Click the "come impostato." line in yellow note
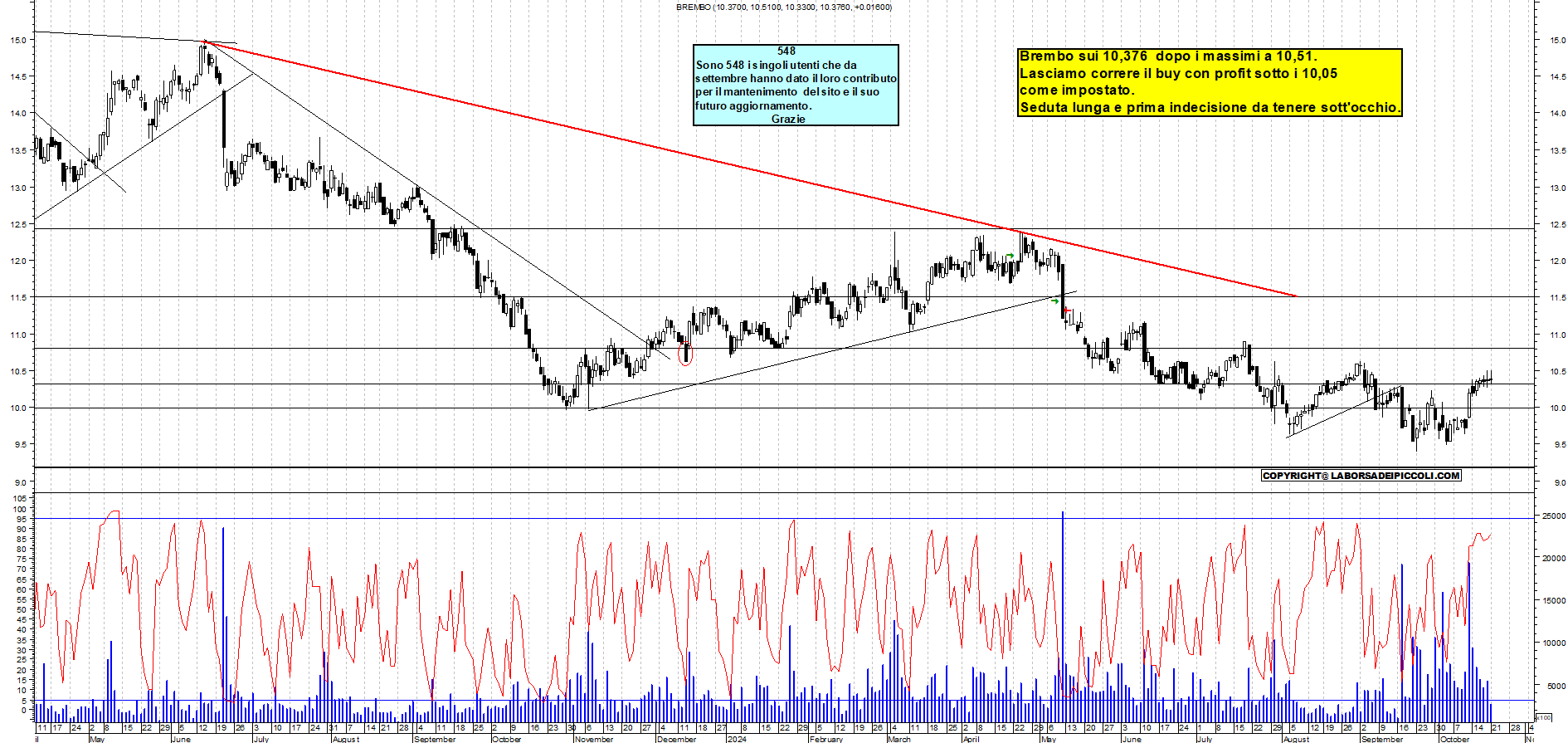 point(1077,90)
